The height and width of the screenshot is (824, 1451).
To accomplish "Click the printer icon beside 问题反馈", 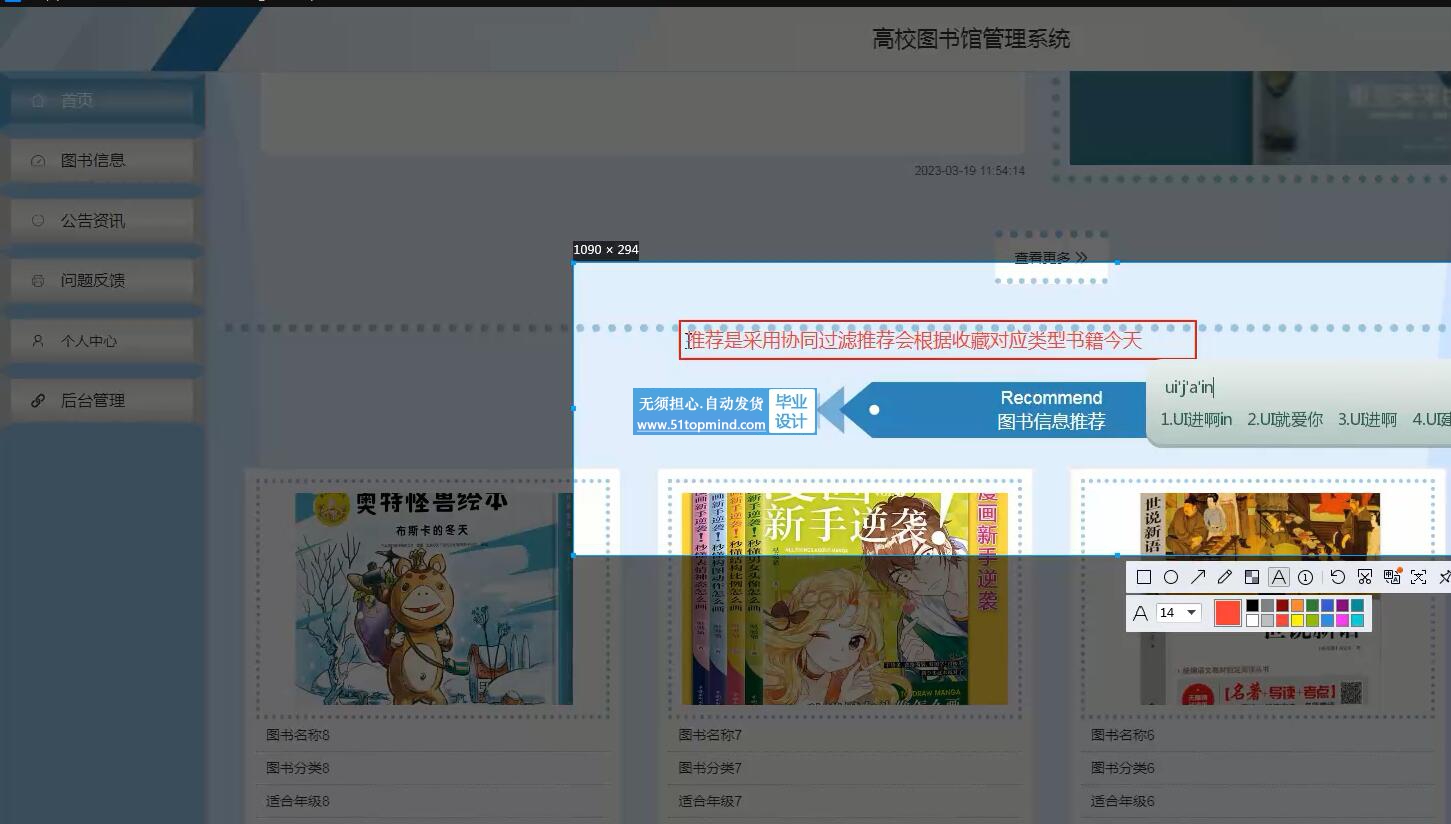I will coord(38,280).
